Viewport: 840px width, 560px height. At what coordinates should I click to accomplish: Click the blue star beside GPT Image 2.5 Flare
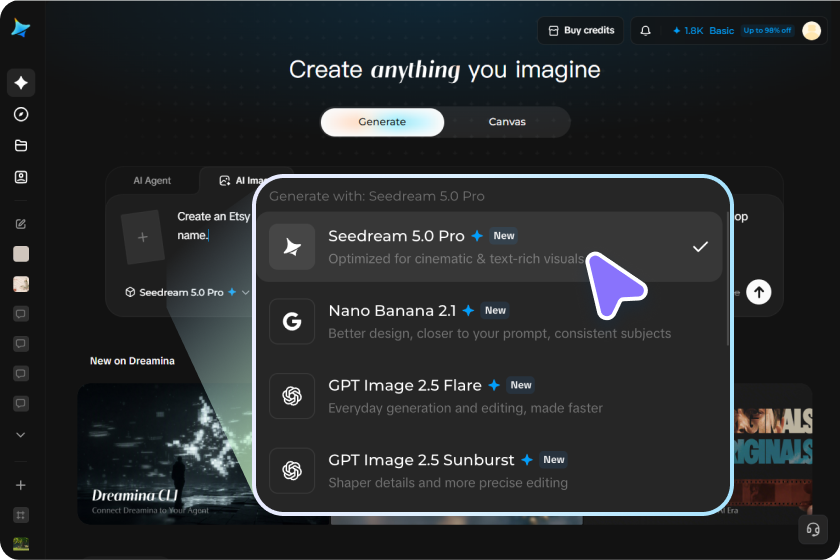tap(494, 385)
